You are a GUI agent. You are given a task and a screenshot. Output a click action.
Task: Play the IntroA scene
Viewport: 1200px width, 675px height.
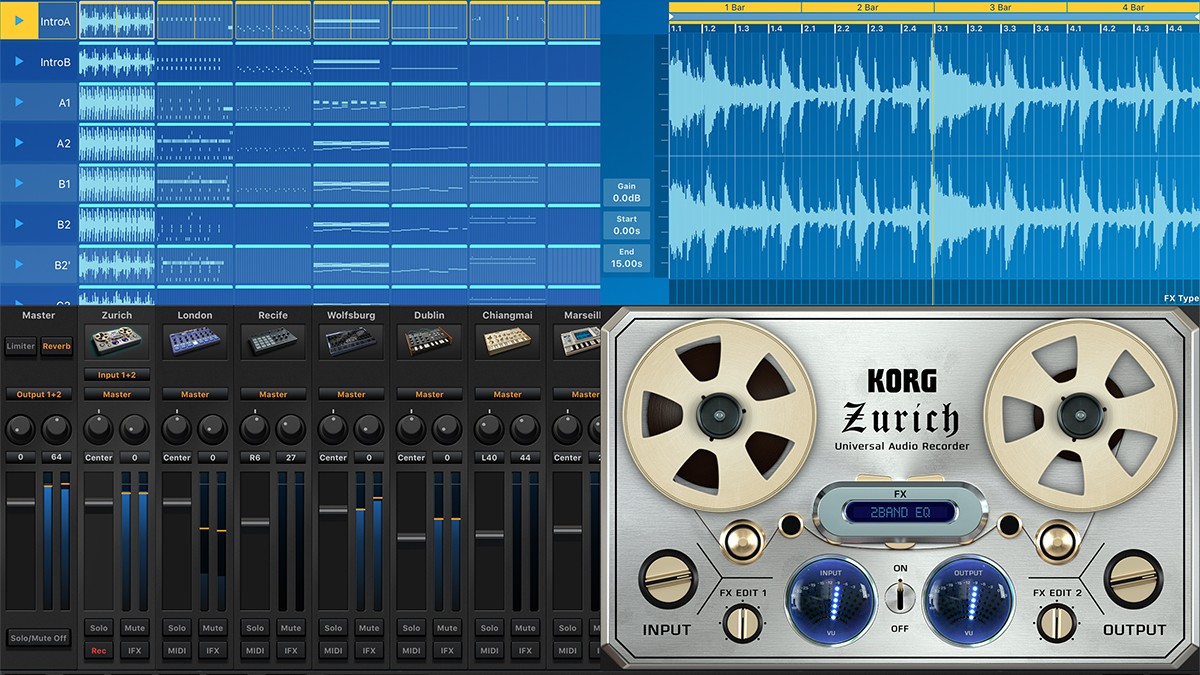point(19,21)
